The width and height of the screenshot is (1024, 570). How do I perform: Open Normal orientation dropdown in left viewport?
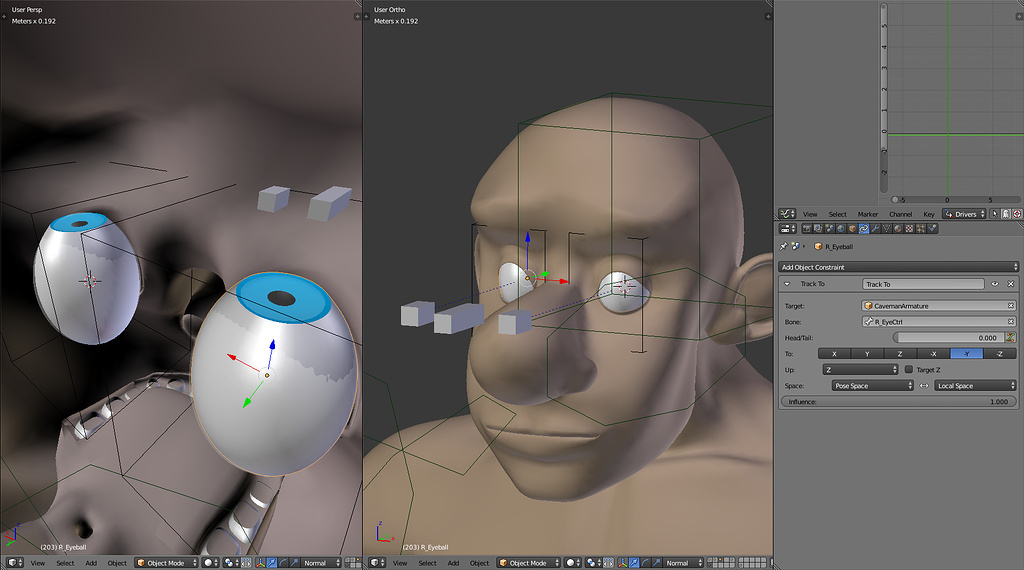point(321,563)
